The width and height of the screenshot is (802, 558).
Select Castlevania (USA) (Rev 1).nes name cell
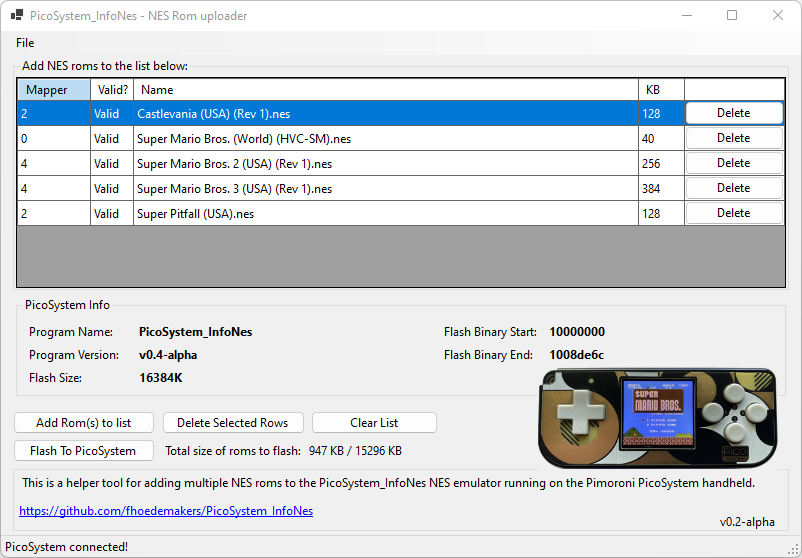[386, 114]
